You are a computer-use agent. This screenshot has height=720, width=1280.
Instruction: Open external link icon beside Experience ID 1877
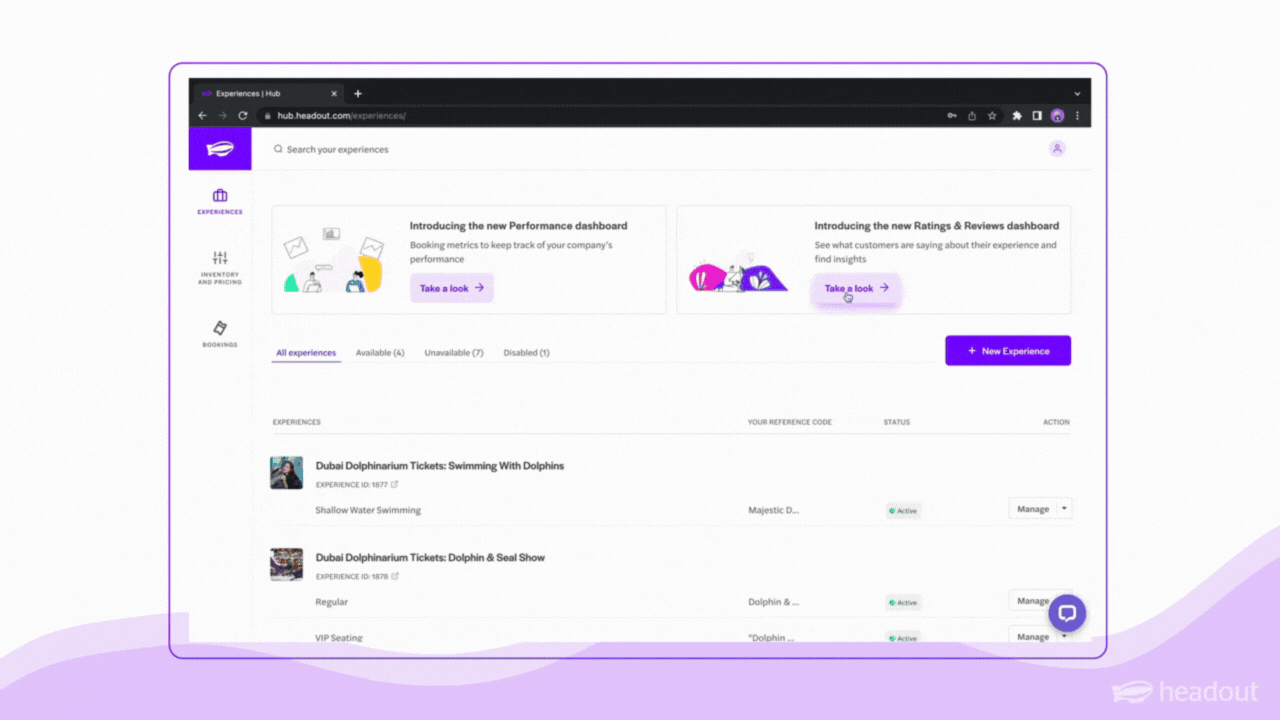(x=394, y=485)
